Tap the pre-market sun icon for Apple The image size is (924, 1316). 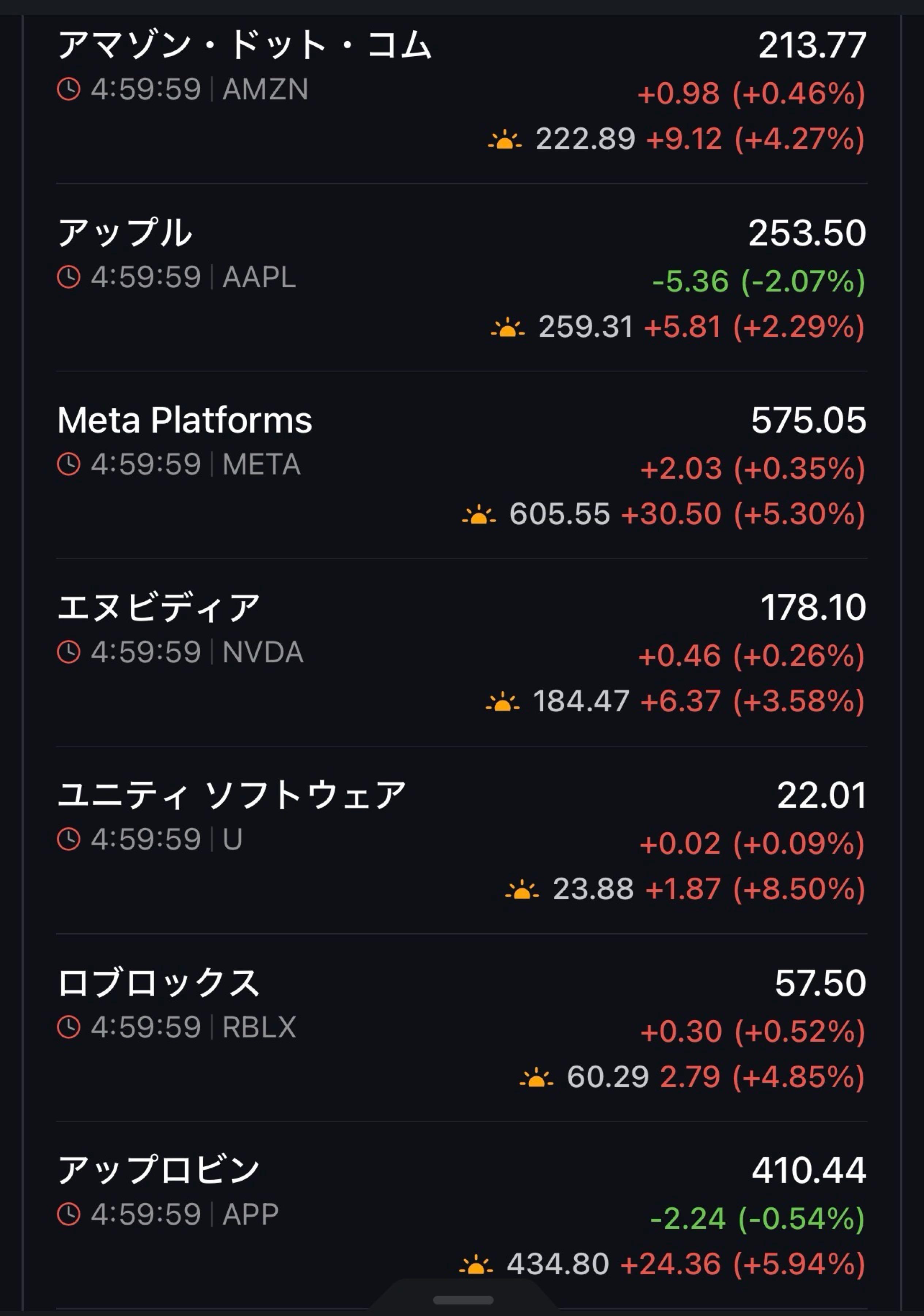point(507,328)
